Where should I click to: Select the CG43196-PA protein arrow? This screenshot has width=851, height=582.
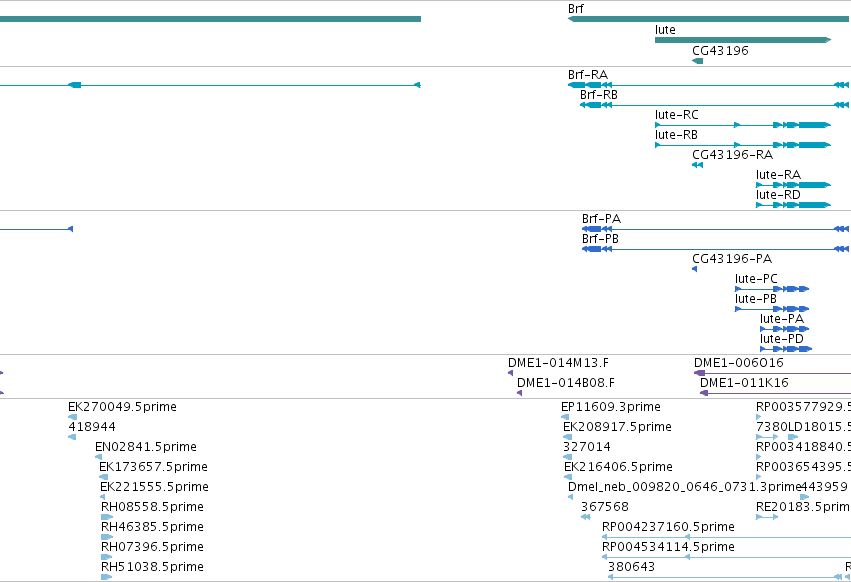tap(694, 269)
